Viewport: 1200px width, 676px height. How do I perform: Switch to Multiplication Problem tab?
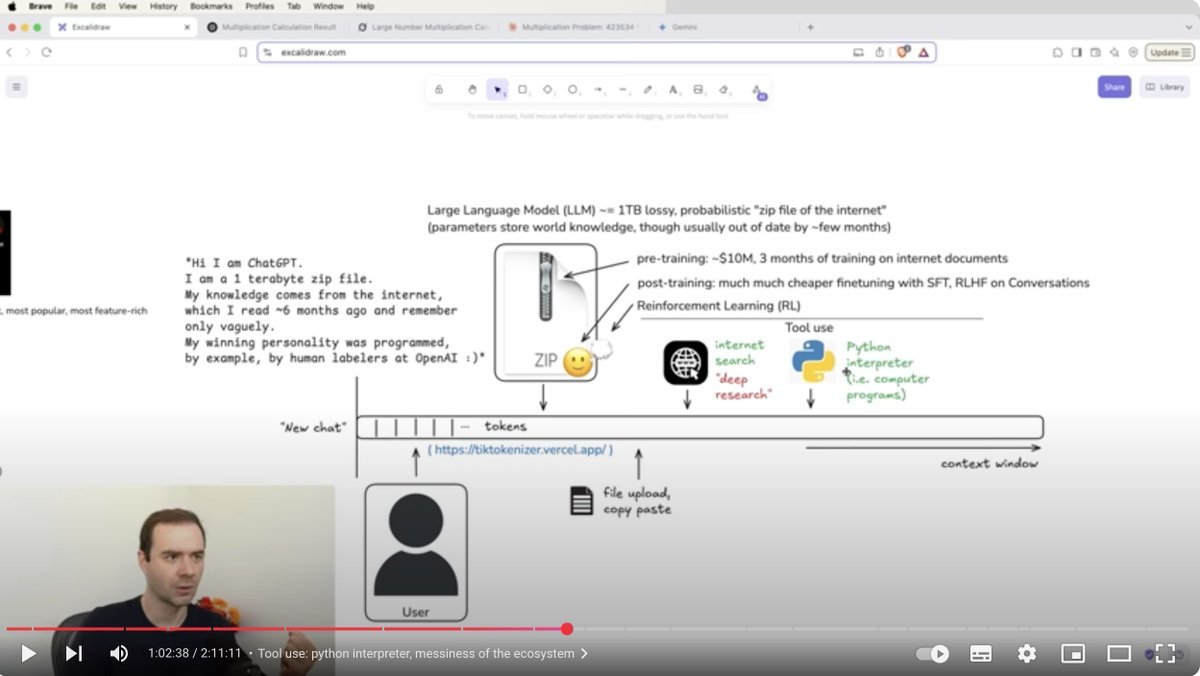tap(573, 27)
